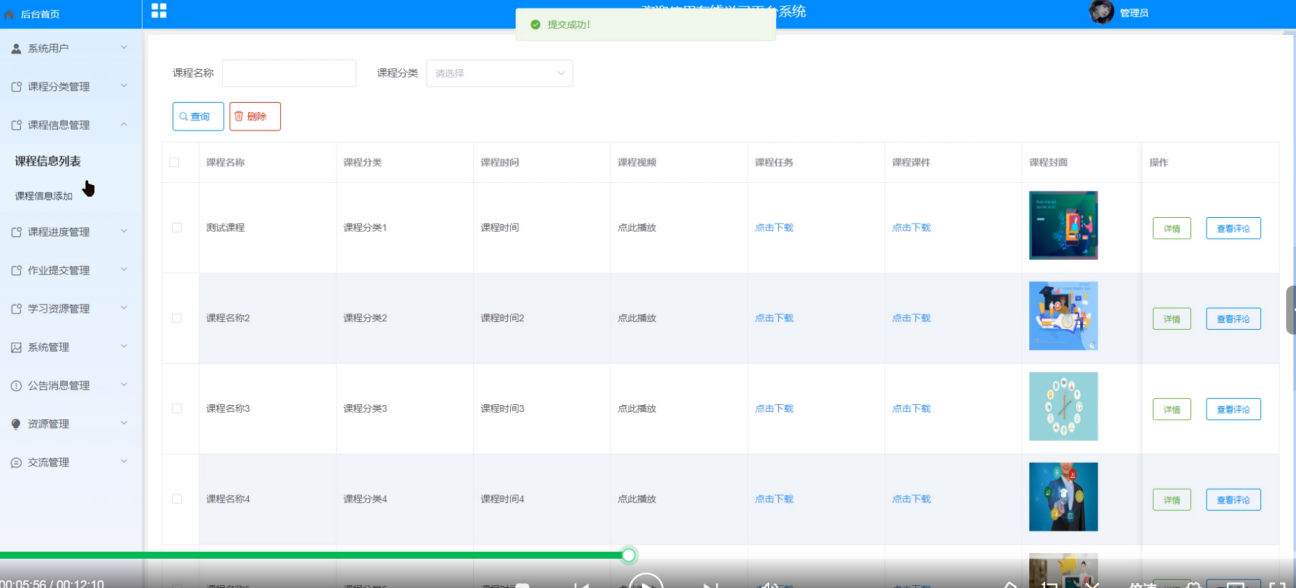
Task: Click the red 删除 button
Action: 255,116
